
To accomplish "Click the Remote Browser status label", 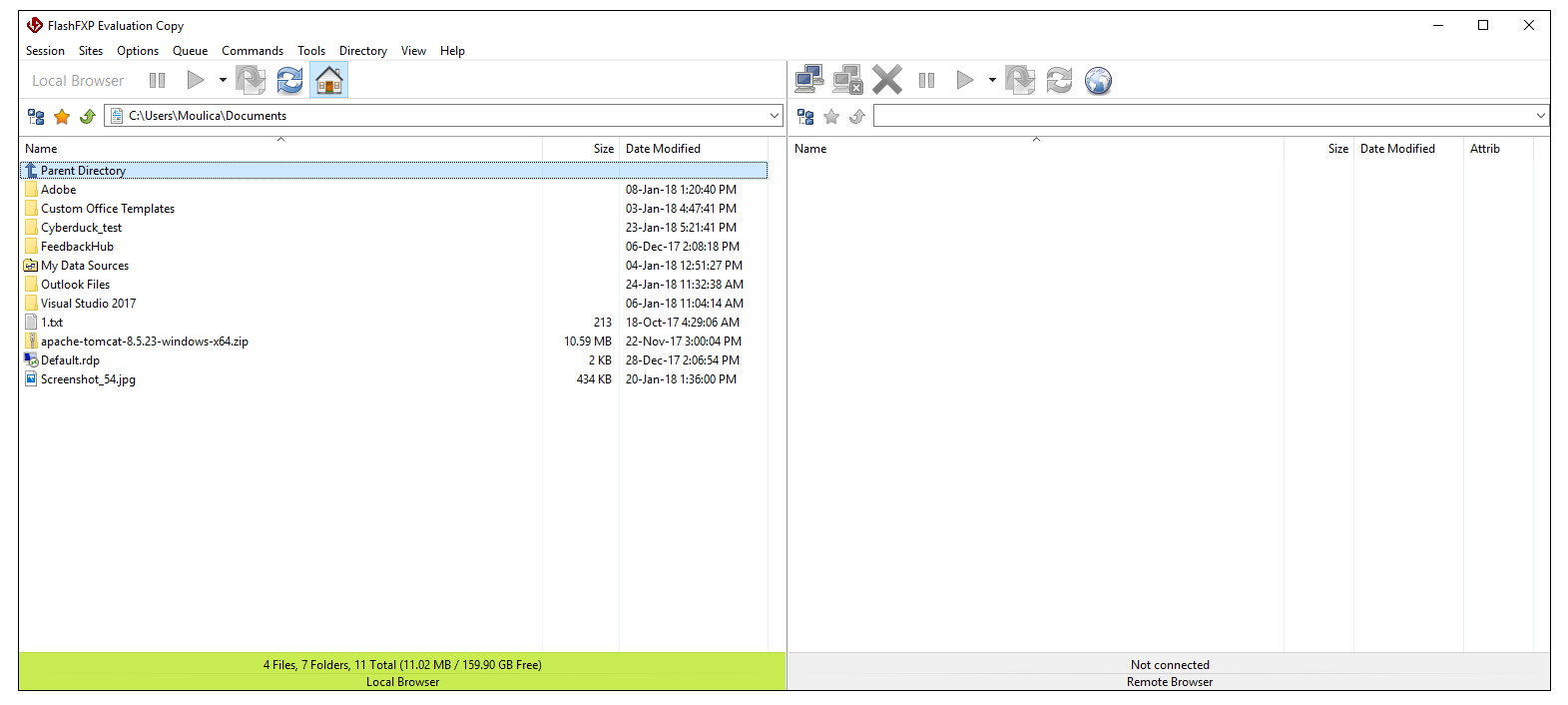I will click(x=1170, y=682).
